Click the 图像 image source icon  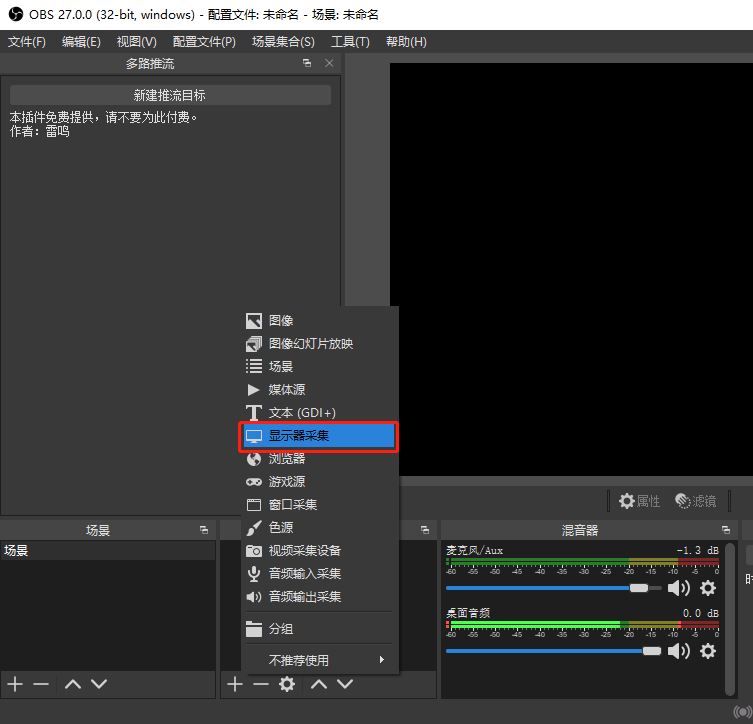coord(254,321)
